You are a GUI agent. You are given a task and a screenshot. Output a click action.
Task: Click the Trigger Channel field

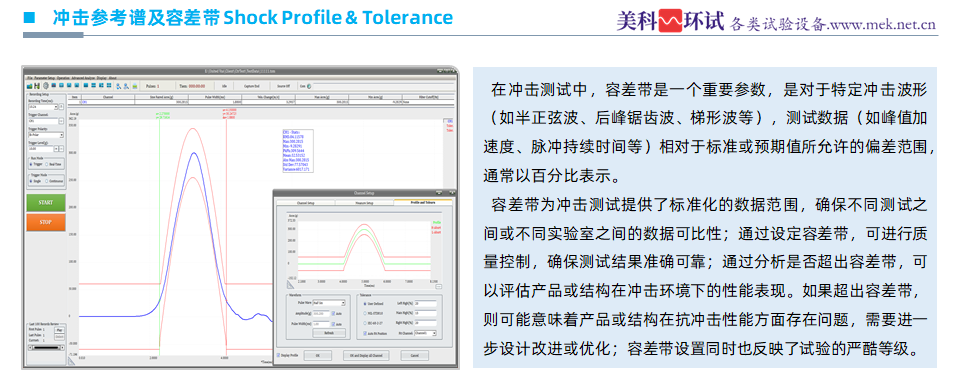[43, 121]
